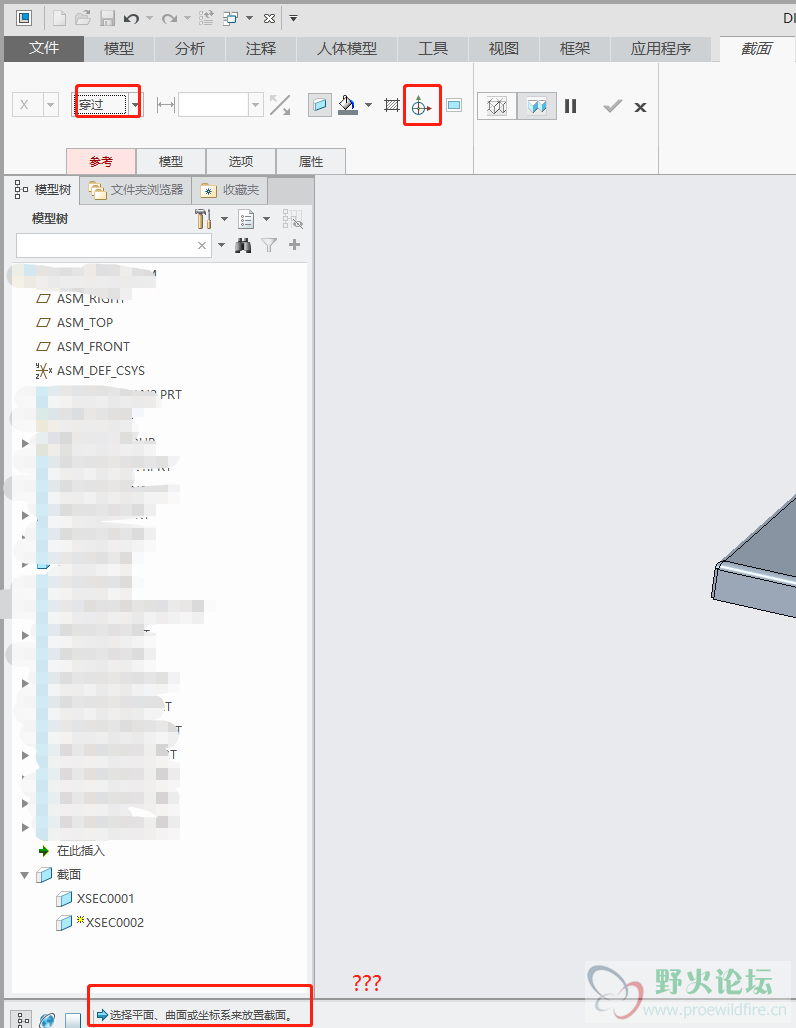Image resolution: width=796 pixels, height=1028 pixels.
Task: Click the binoculars find icon
Action: [243, 245]
